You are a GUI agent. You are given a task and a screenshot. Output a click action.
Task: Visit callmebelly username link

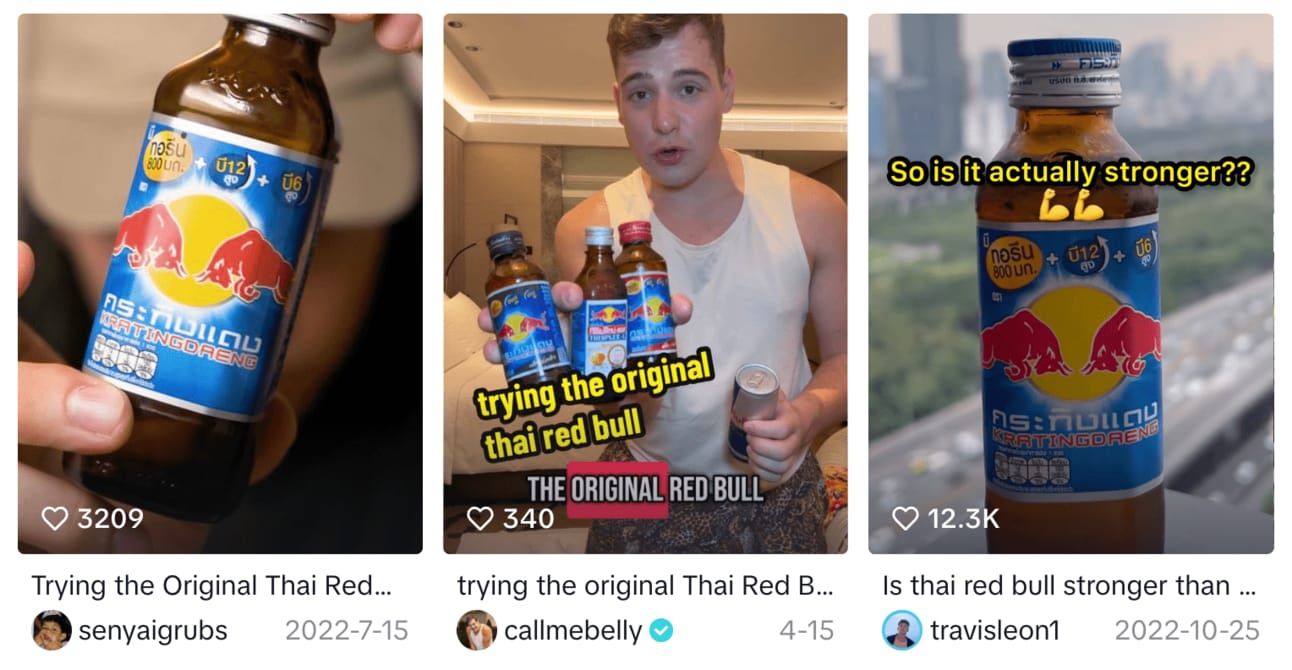point(574,631)
